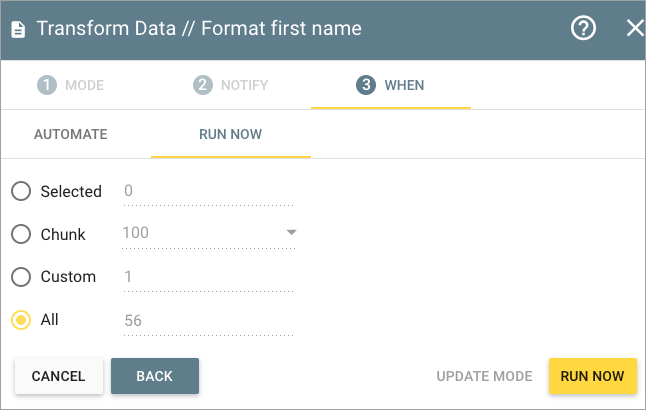The height and width of the screenshot is (410, 646).
Task: Click the Update Mode button
Action: tap(484, 376)
